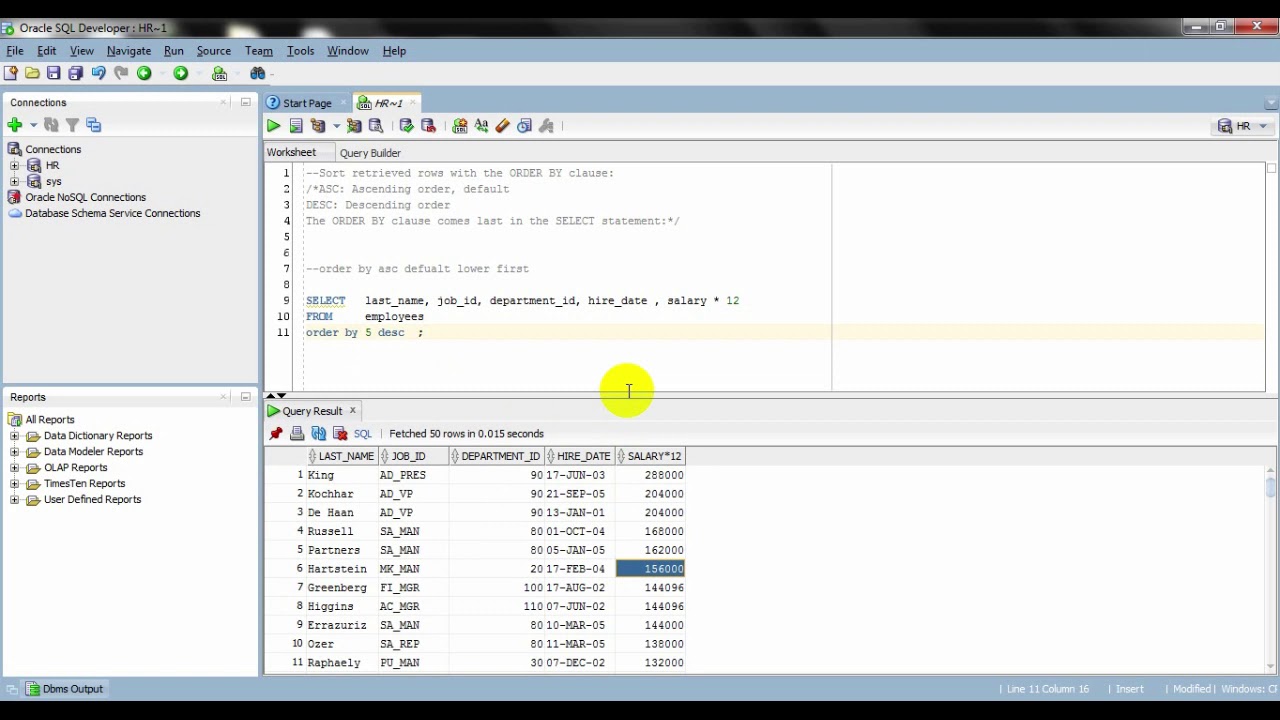Viewport: 1280px width, 720px height.
Task: Minimize the Connections panel
Action: [245, 103]
